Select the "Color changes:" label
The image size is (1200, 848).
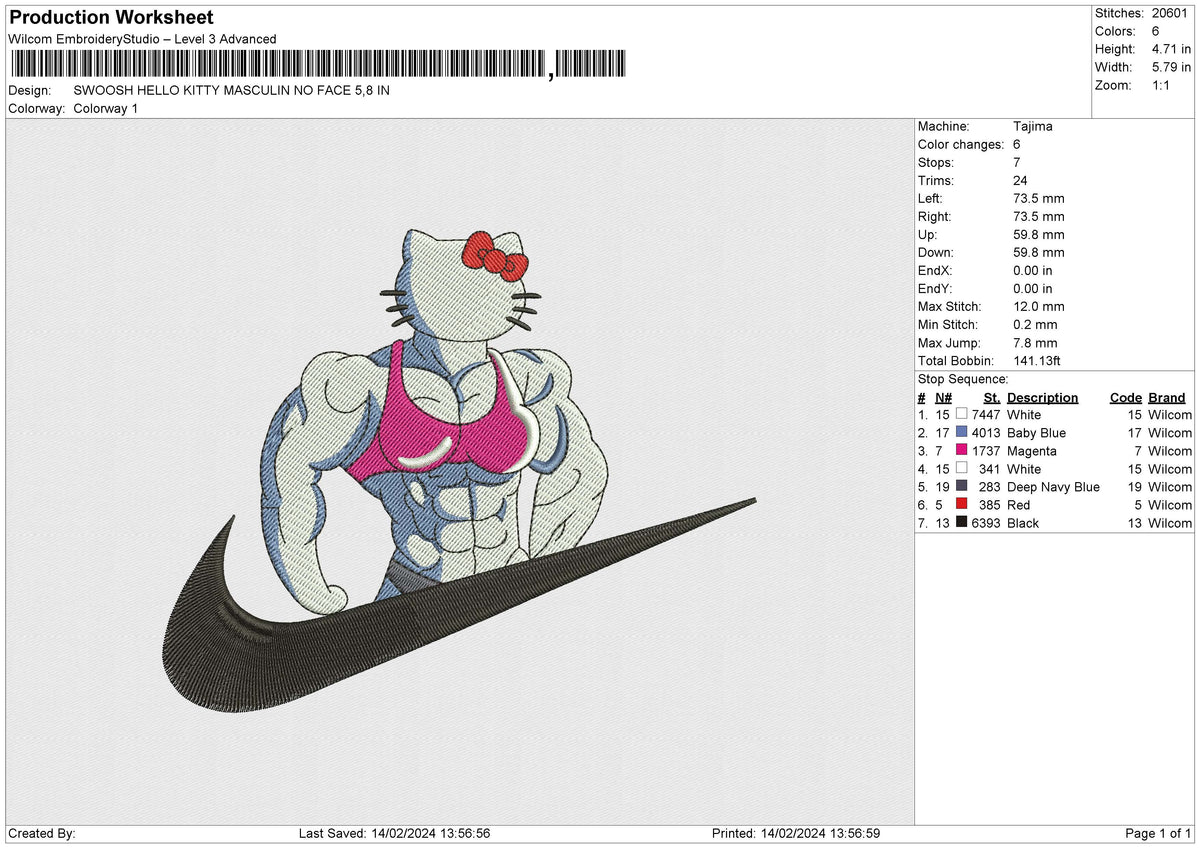click(x=961, y=144)
